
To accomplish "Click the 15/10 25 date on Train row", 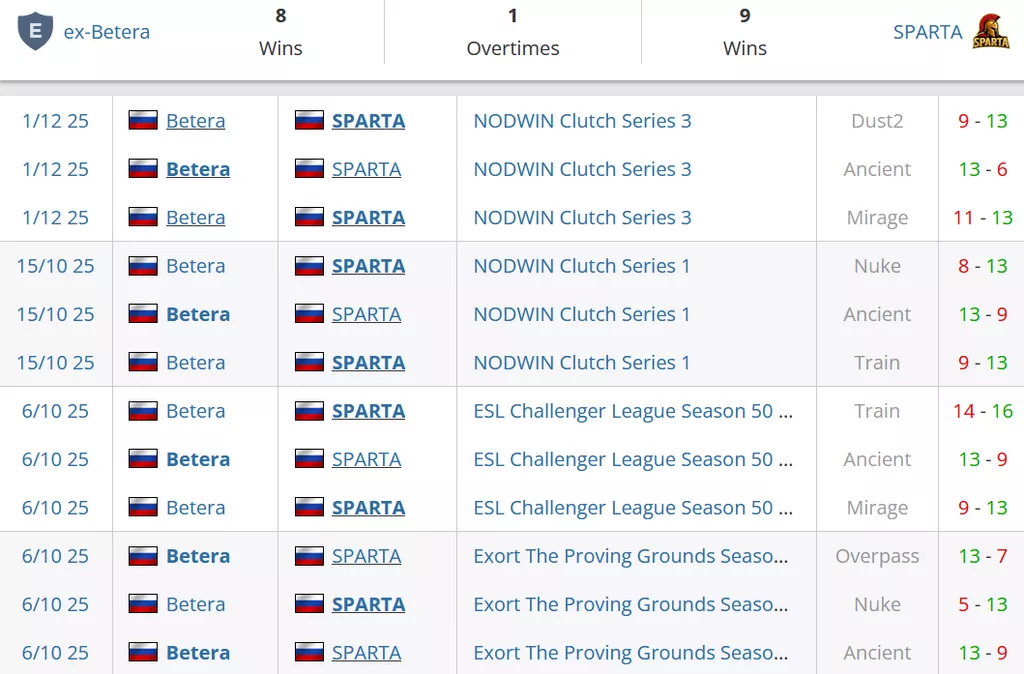I will [x=55, y=362].
